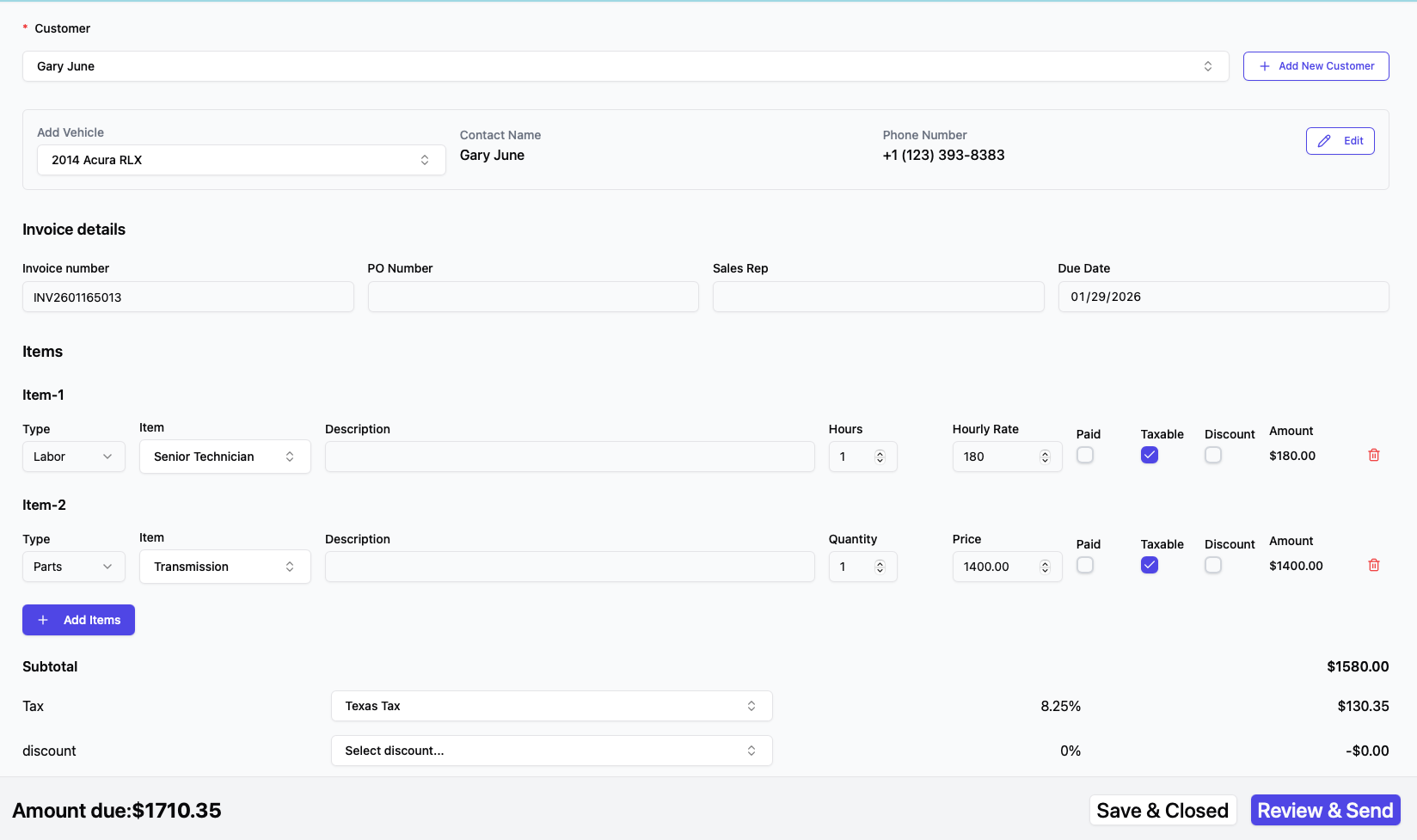
Task: Change Item-1 type from the Labor dropdown
Action: point(73,457)
